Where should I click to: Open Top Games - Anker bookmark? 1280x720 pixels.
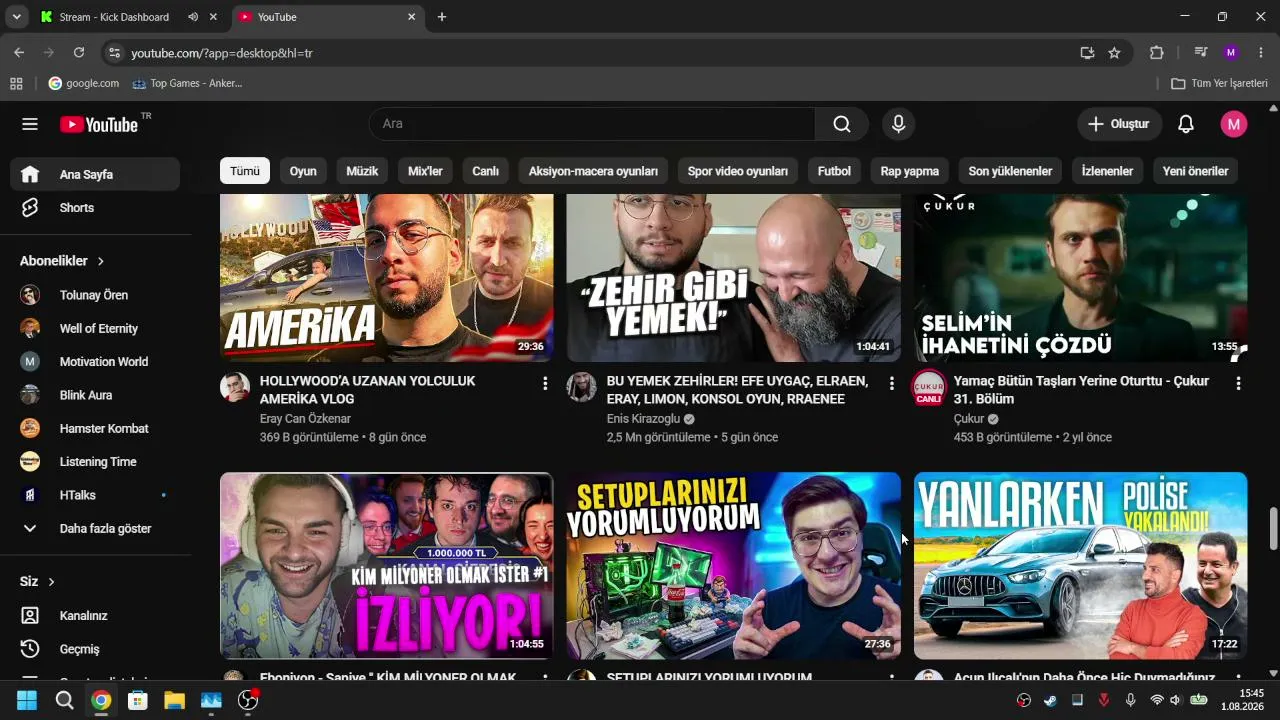(x=187, y=84)
